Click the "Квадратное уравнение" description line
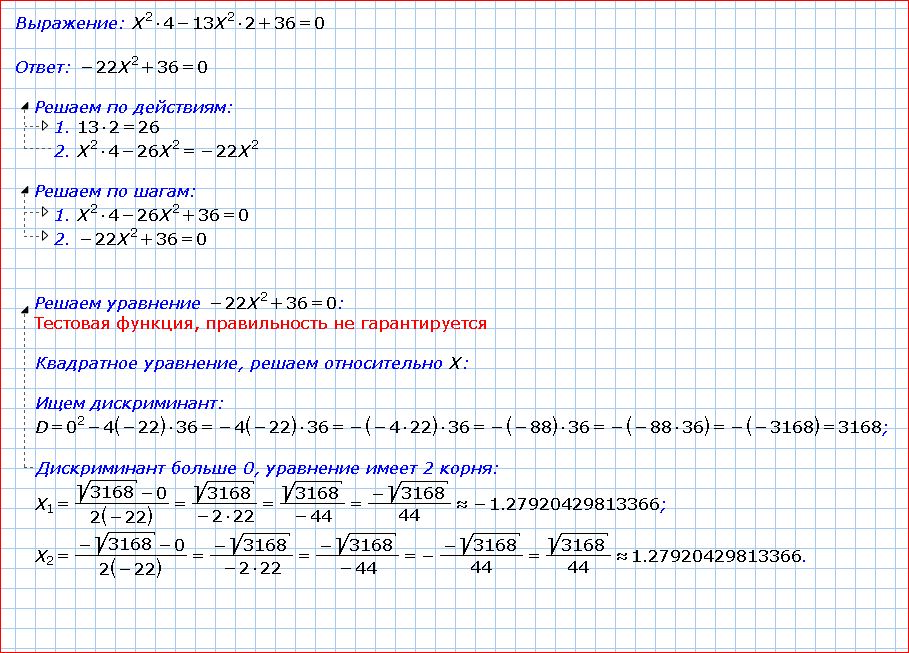Image resolution: width=909 pixels, height=653 pixels. tap(251, 363)
